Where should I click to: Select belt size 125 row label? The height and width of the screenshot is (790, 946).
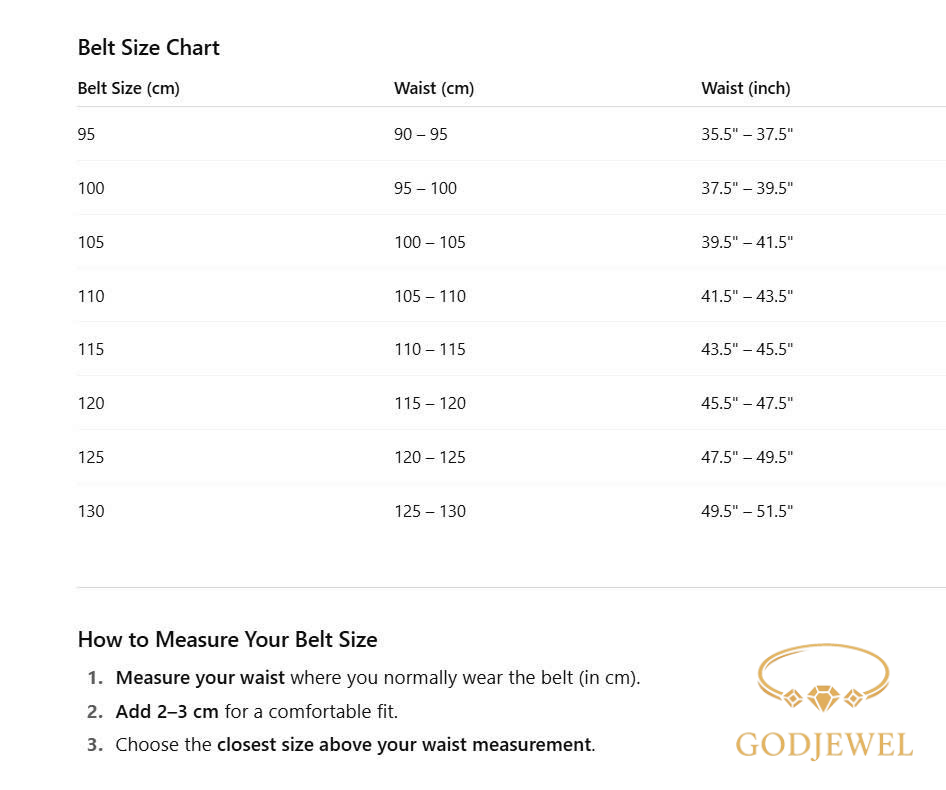91,457
